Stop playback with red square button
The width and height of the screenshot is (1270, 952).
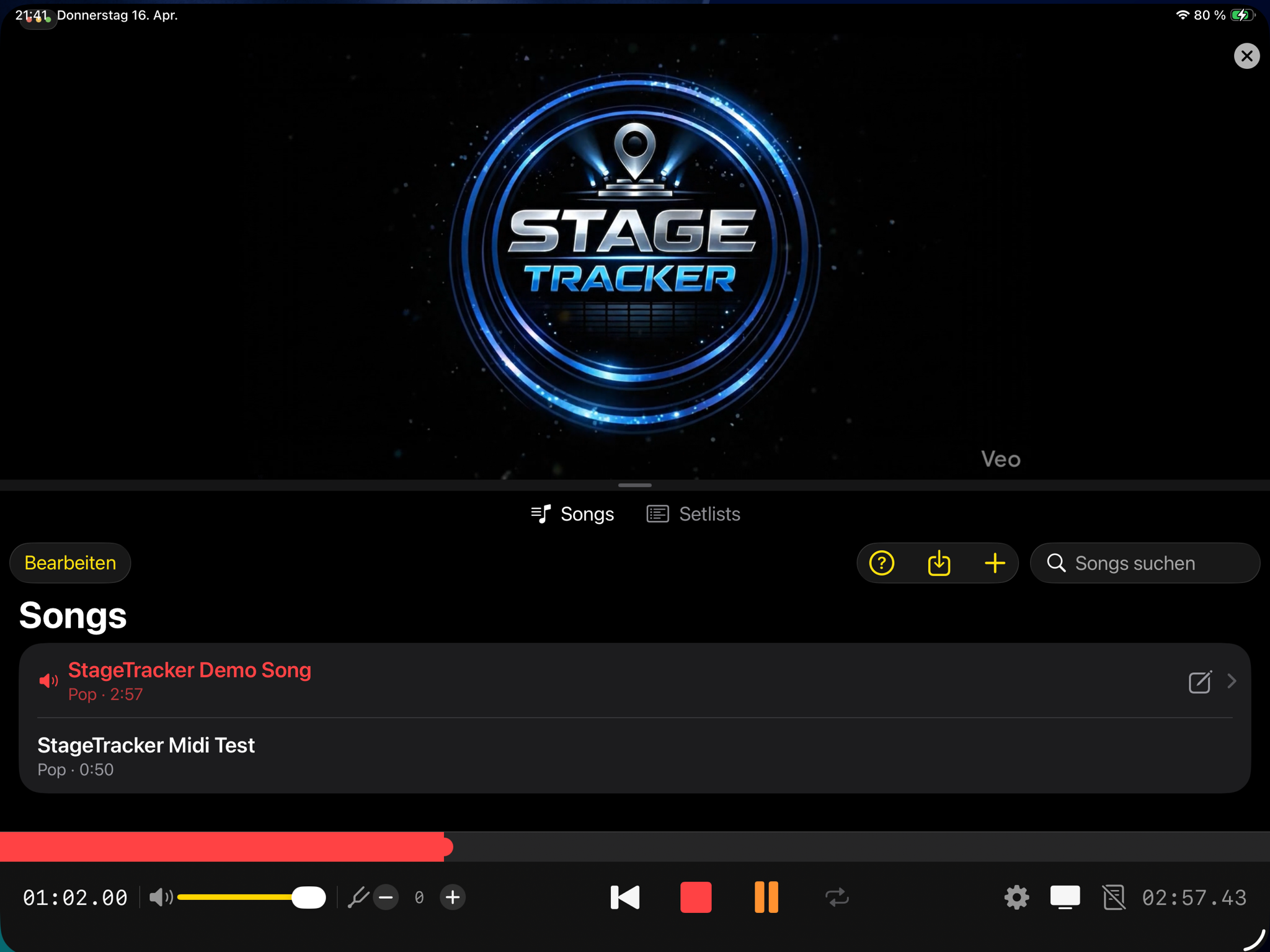pyautogui.click(x=696, y=897)
